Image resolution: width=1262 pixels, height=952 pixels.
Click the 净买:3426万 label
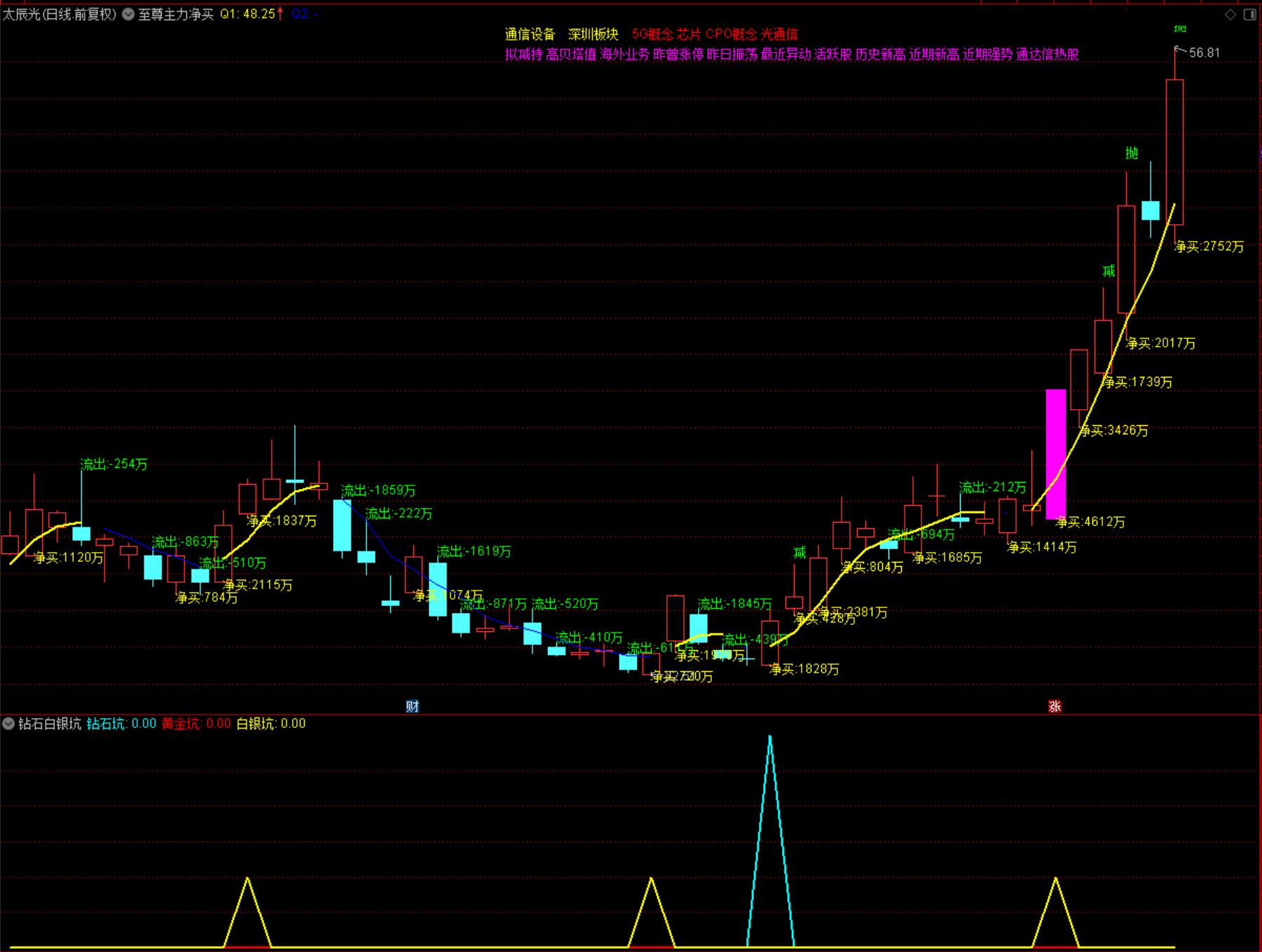coord(1113,431)
